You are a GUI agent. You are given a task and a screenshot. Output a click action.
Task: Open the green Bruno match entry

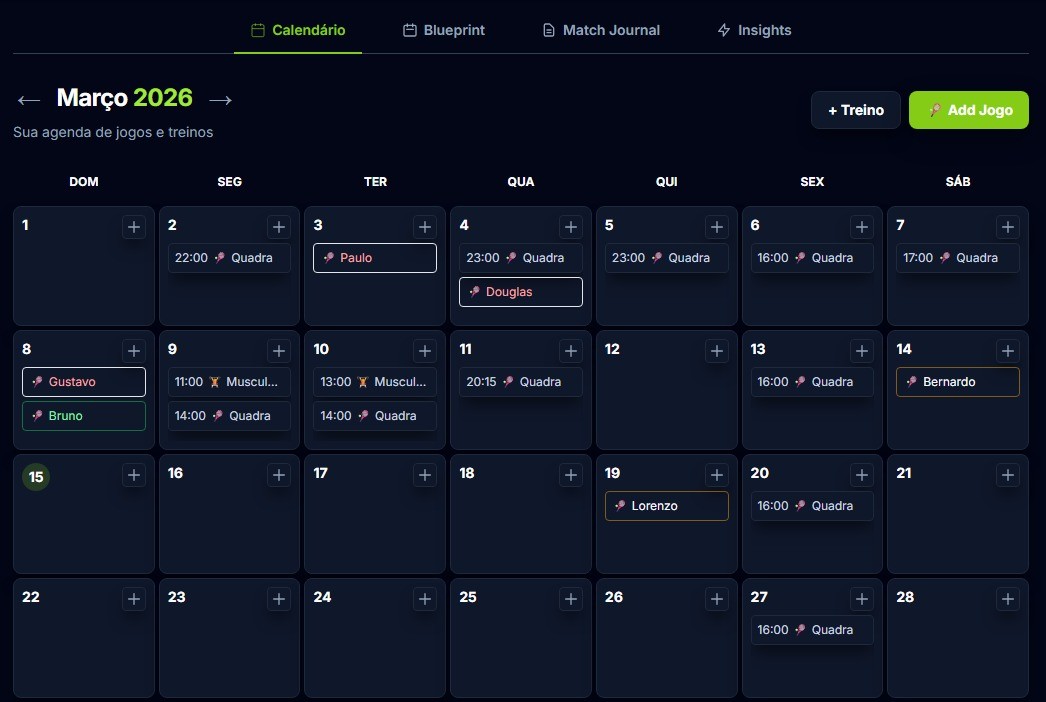84,416
